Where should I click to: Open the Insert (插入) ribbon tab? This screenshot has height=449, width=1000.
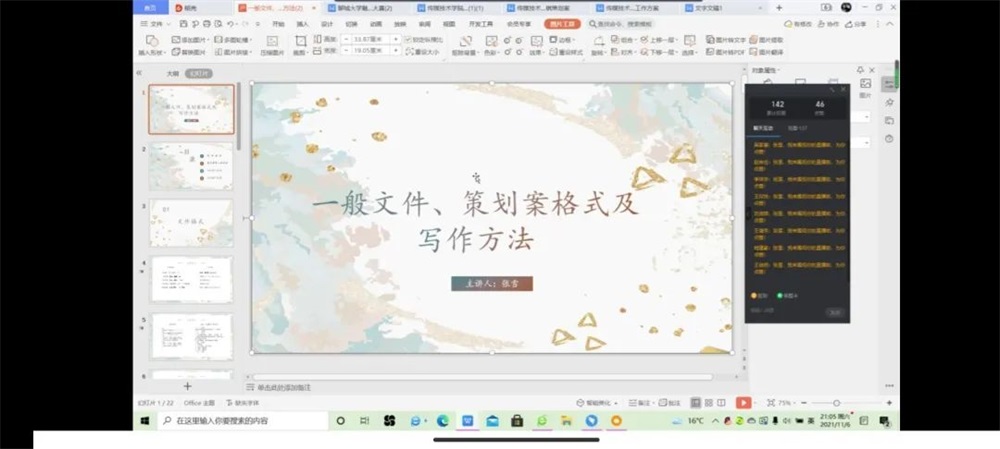click(302, 23)
